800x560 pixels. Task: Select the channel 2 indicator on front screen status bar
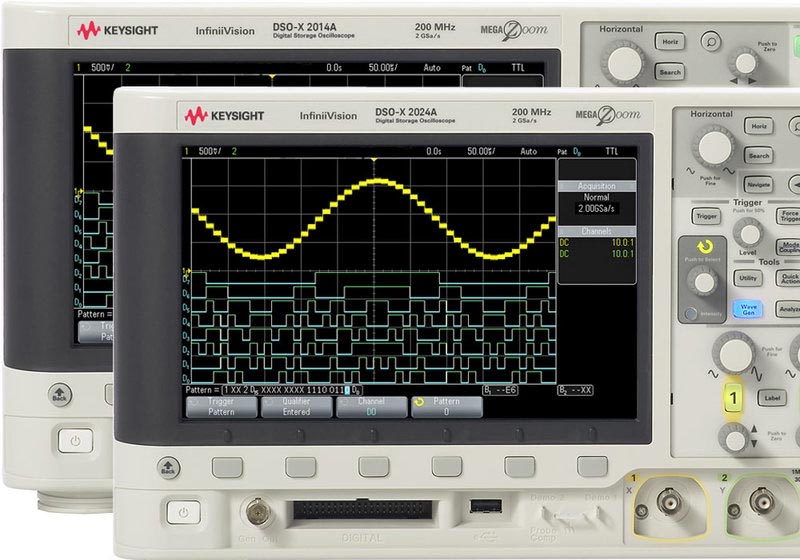pyautogui.click(x=234, y=151)
